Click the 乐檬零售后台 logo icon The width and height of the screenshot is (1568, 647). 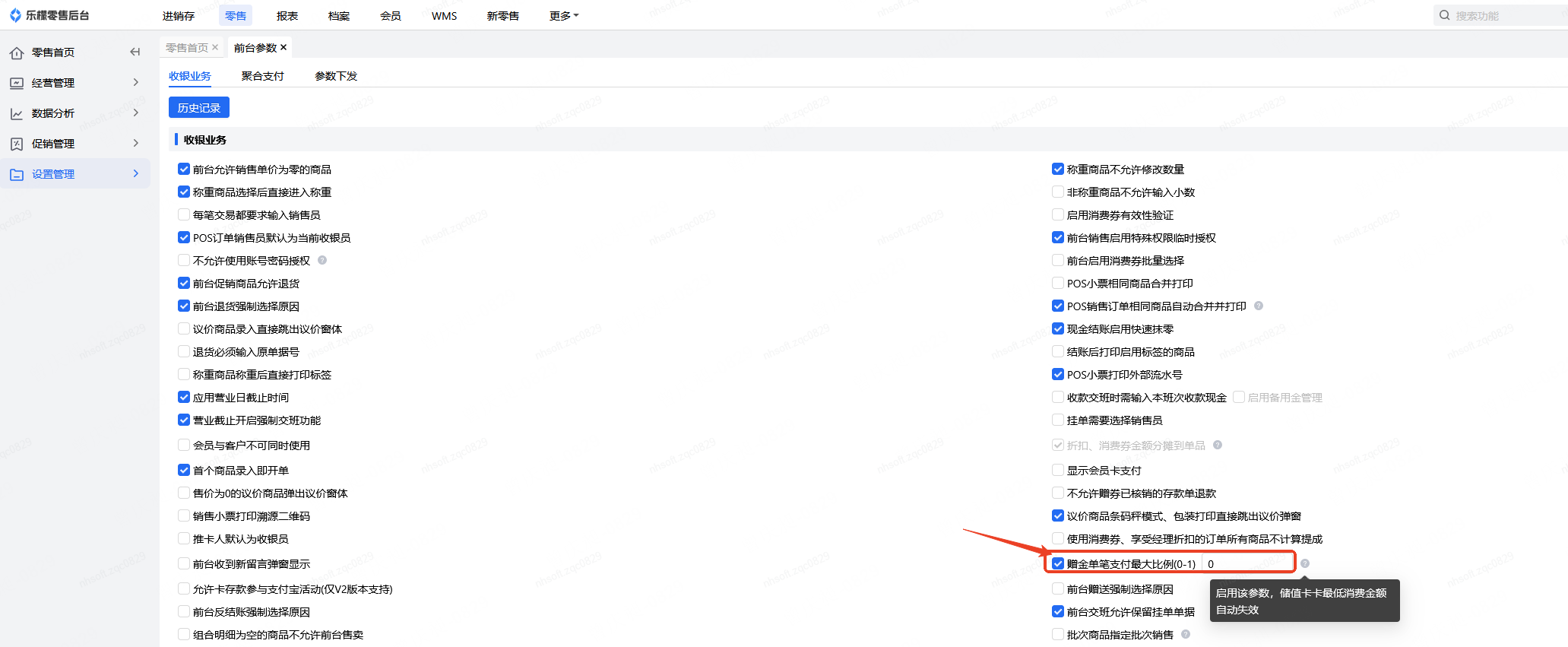pos(15,15)
